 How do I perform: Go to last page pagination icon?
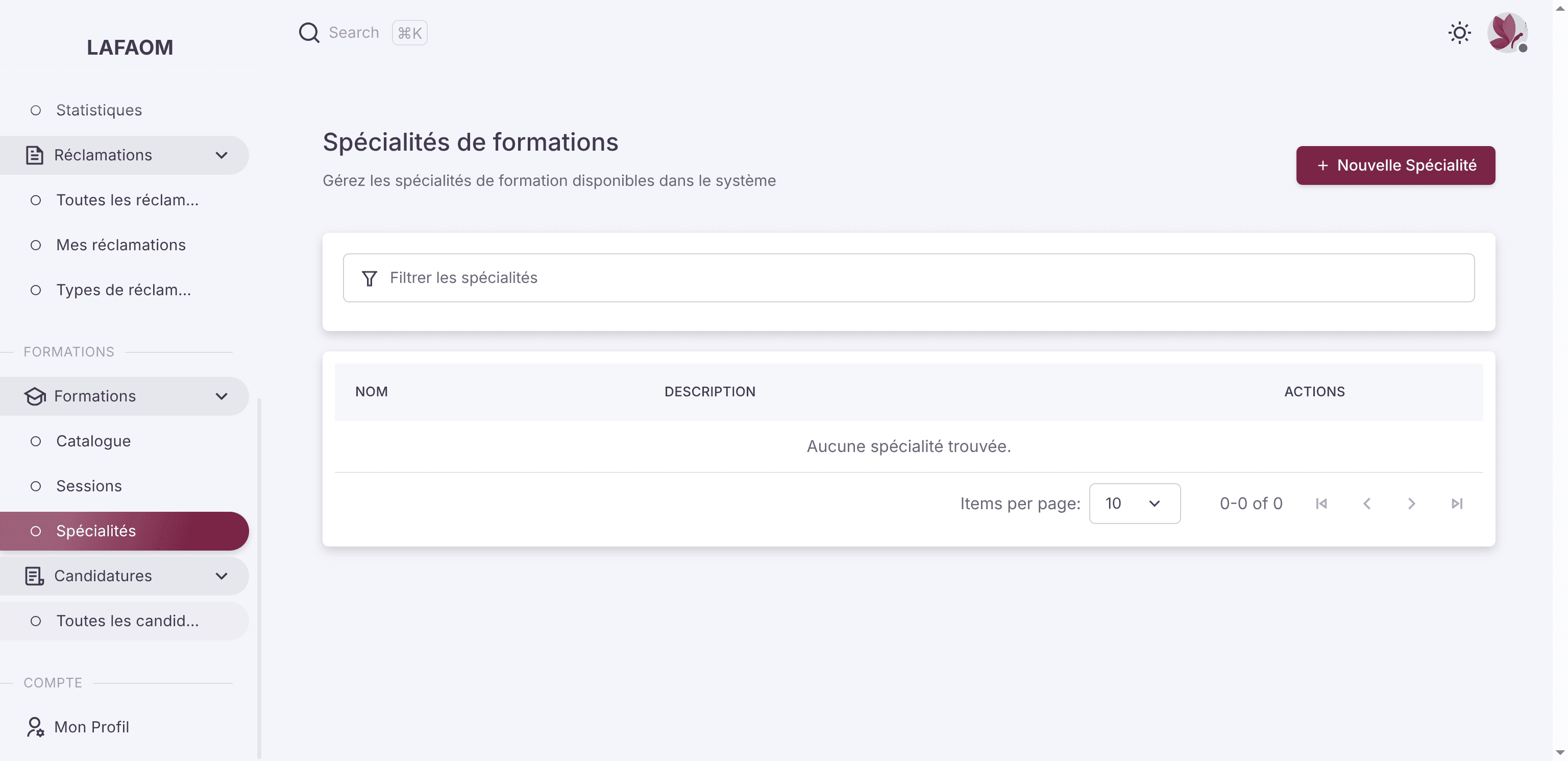1456,504
